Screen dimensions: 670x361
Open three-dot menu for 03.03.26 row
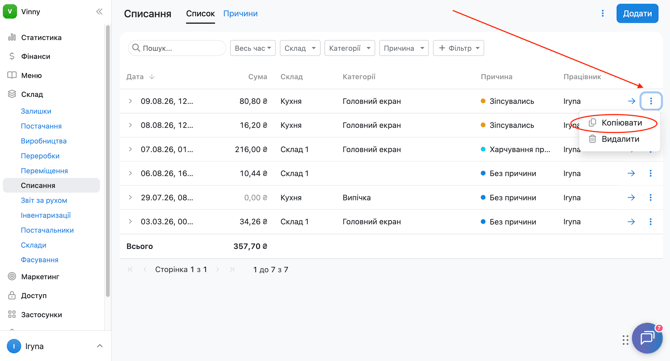[650, 222]
